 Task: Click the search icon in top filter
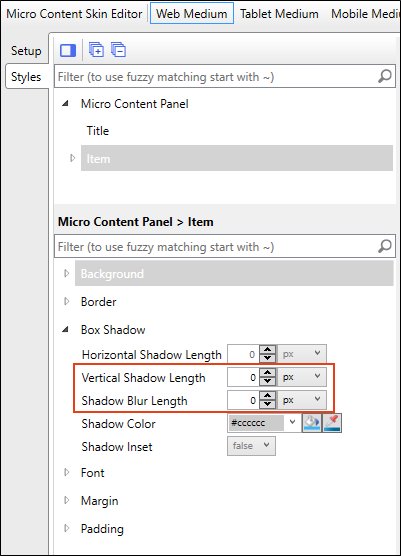pyautogui.click(x=385, y=76)
